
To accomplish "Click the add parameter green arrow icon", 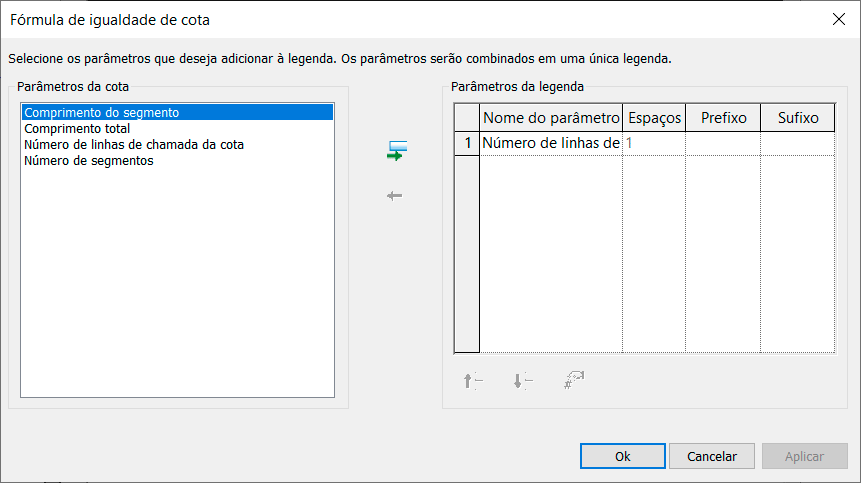I will pyautogui.click(x=397, y=151).
